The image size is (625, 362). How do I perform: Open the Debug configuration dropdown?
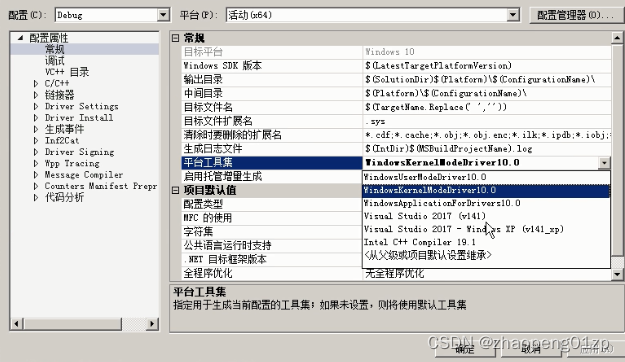tap(163, 15)
